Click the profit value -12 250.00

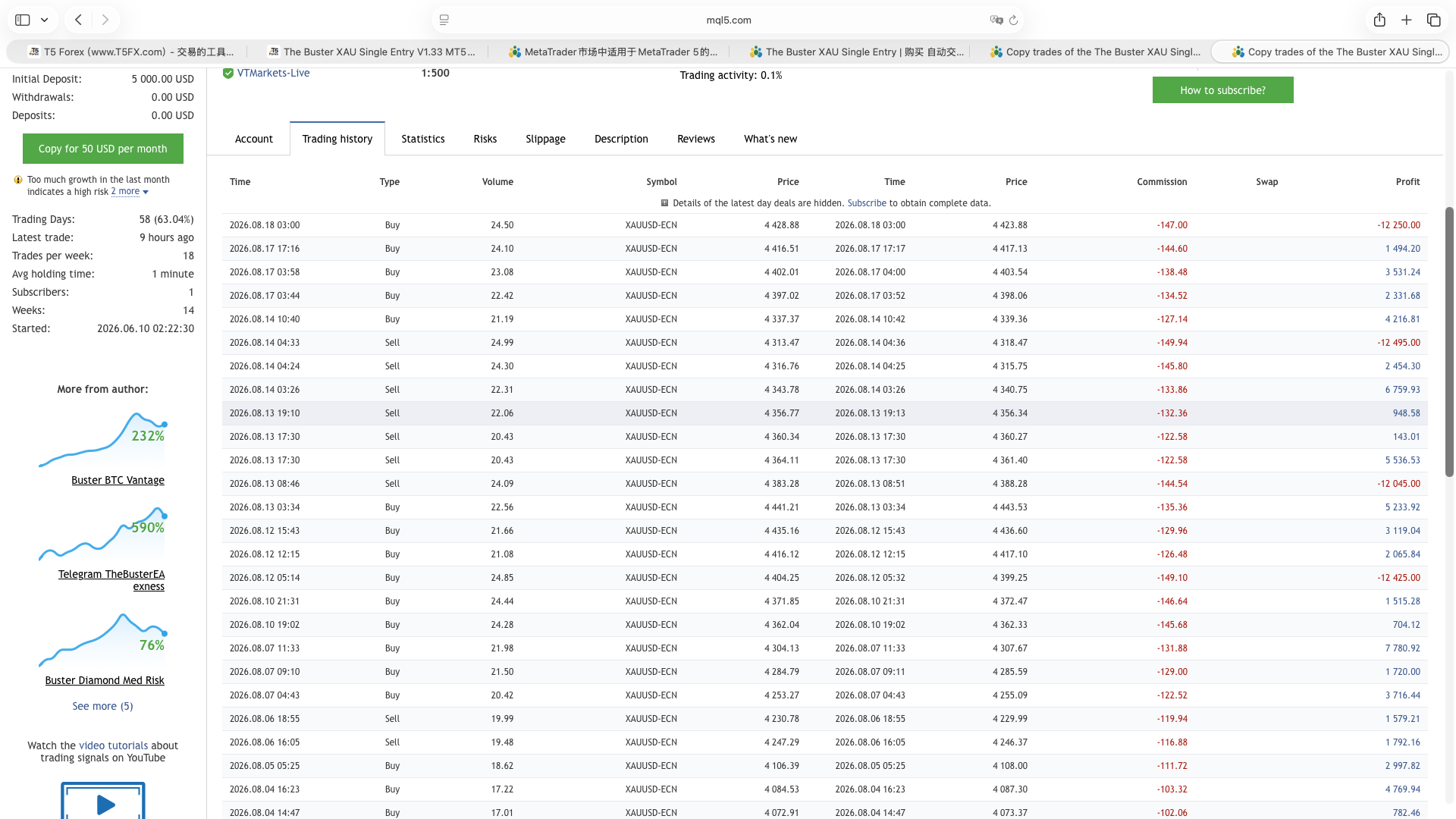[x=1398, y=225]
